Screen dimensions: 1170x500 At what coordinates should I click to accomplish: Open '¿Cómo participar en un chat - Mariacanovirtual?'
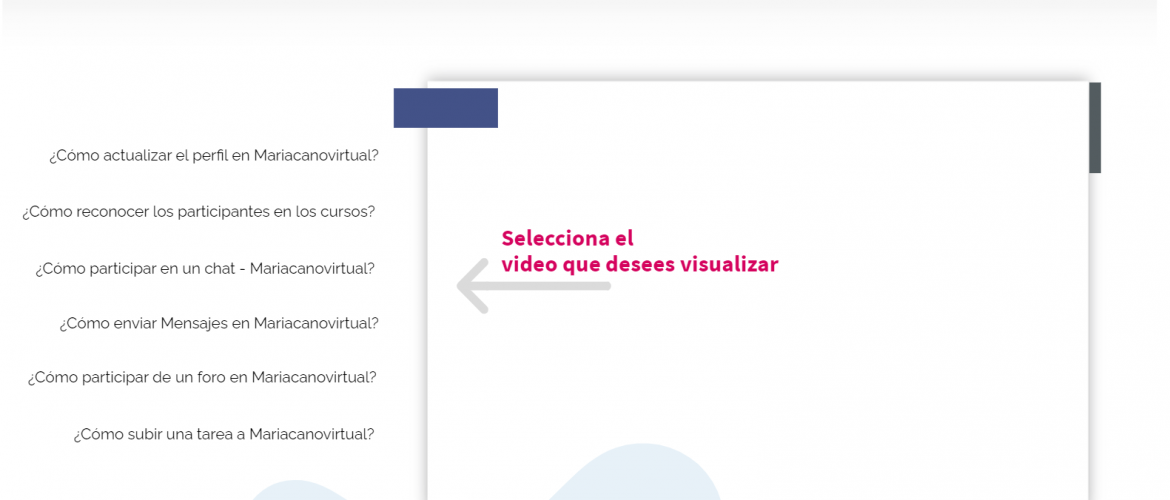point(205,269)
